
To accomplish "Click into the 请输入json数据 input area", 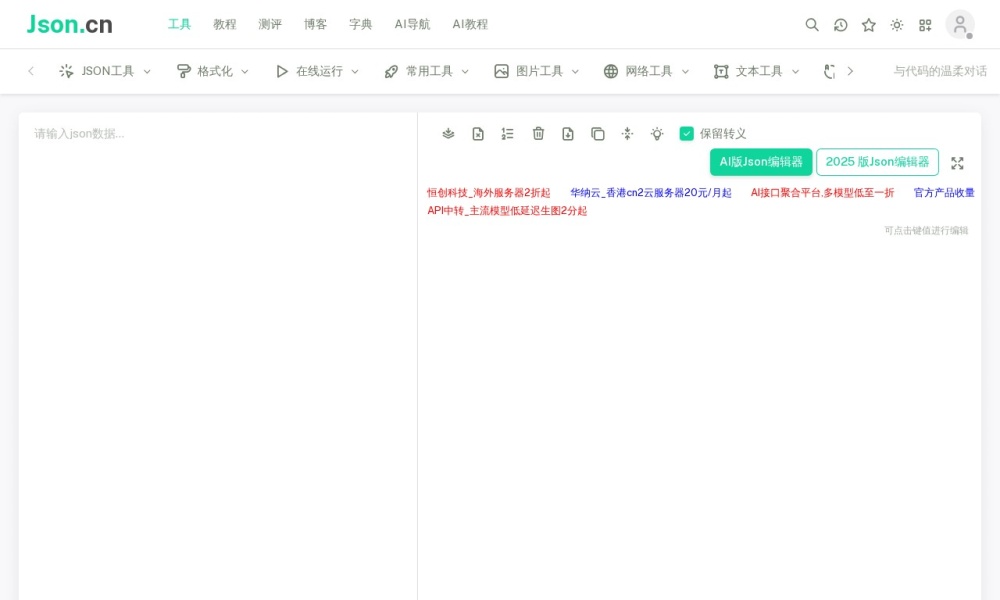I will [218, 356].
